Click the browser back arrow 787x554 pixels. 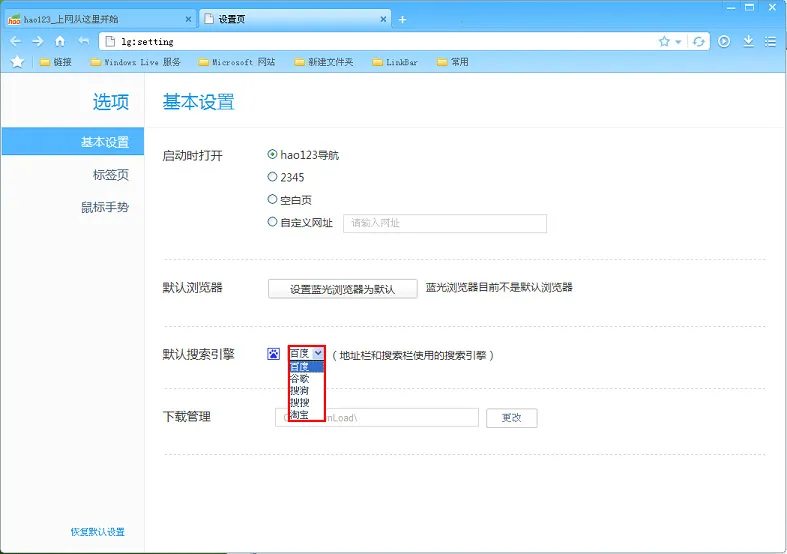[x=15, y=41]
